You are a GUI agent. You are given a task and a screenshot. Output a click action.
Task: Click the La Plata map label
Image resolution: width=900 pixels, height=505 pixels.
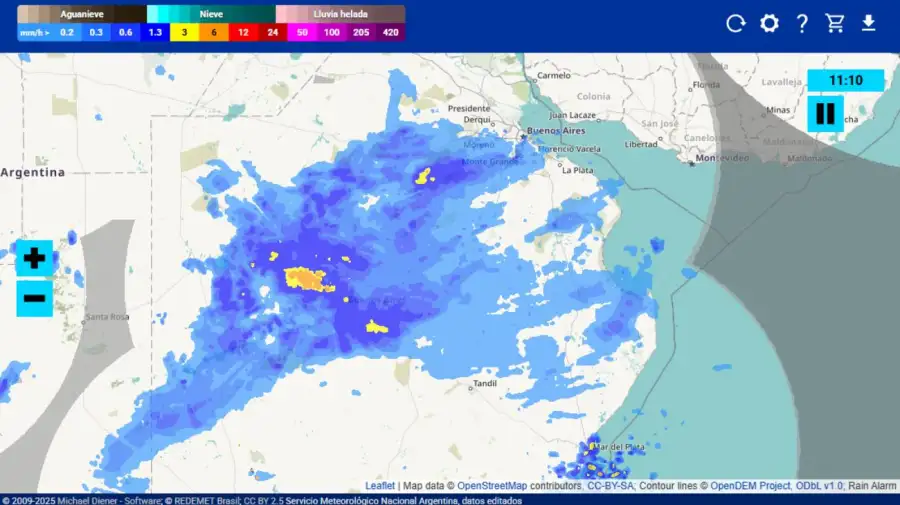[x=578, y=170]
